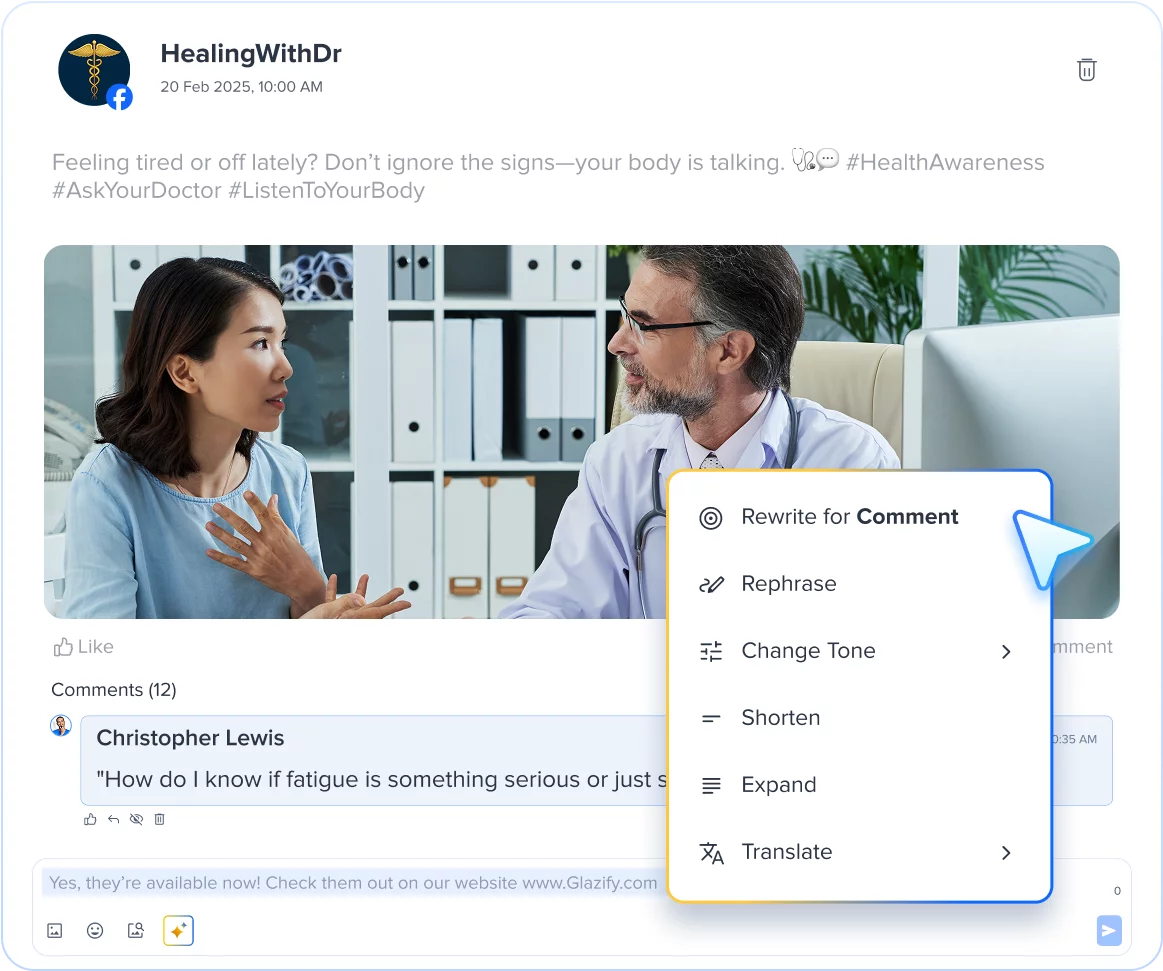This screenshot has height=971, width=1163.
Task: Expand the Translate submenu
Action: click(1006, 852)
